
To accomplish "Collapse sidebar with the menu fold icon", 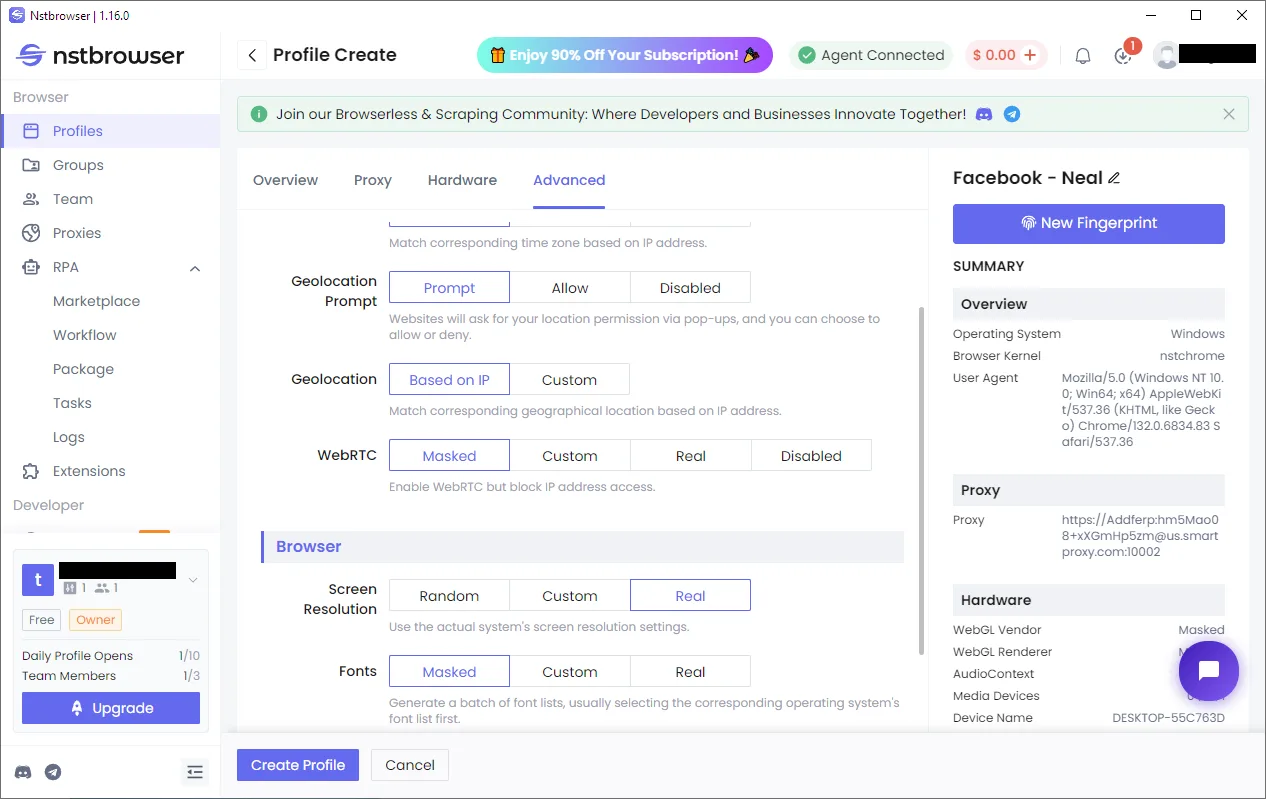I will pos(195,772).
